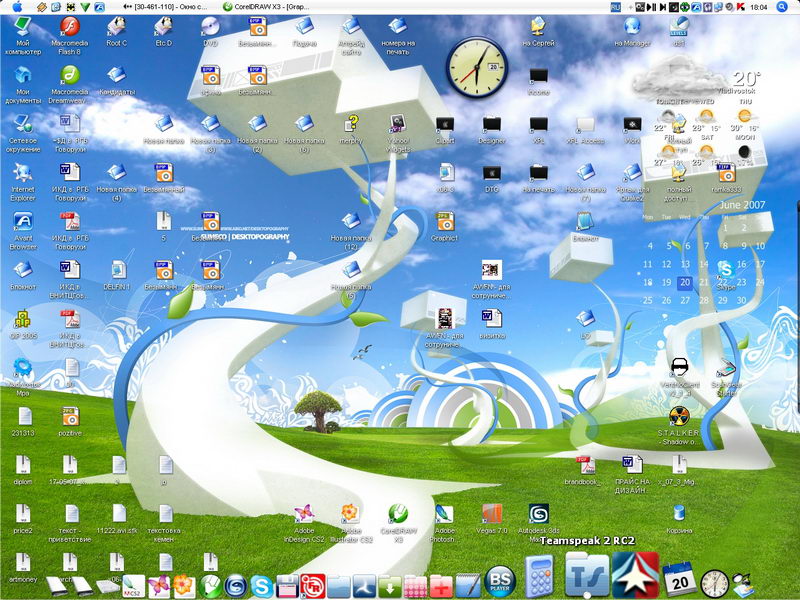The height and width of the screenshot is (600, 800).
Task: Select the Корзина recycle bin icon
Action: click(679, 519)
